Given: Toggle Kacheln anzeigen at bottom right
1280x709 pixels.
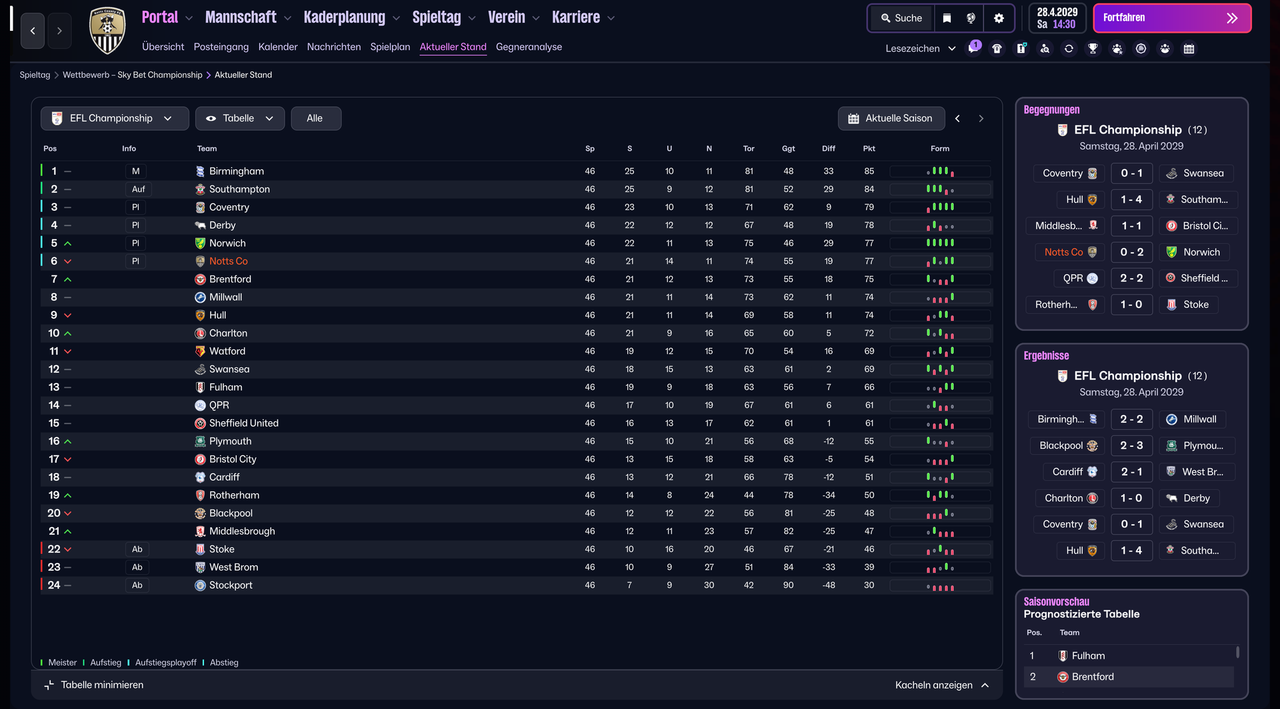Looking at the screenshot, I should tap(942, 685).
